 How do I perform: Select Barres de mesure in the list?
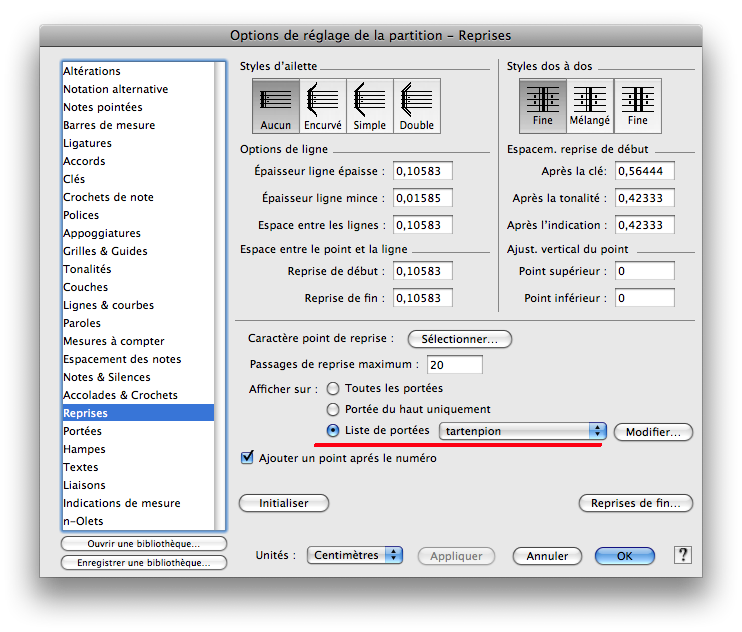point(109,125)
